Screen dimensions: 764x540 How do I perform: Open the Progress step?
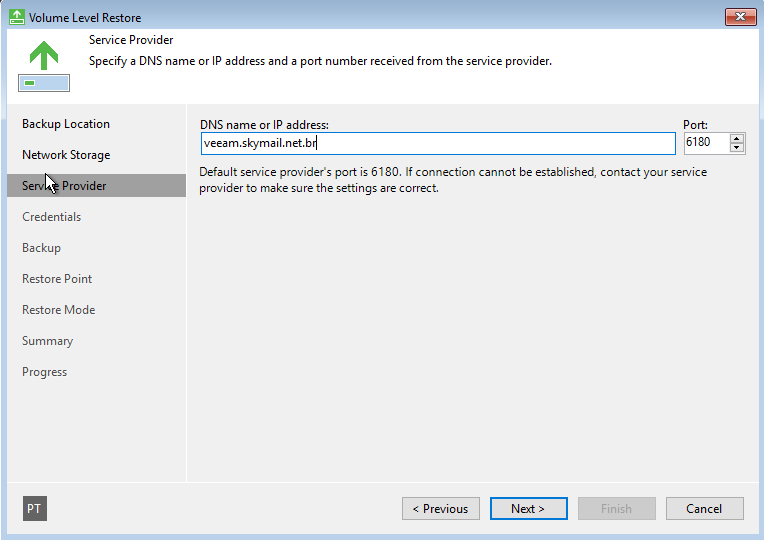[44, 372]
